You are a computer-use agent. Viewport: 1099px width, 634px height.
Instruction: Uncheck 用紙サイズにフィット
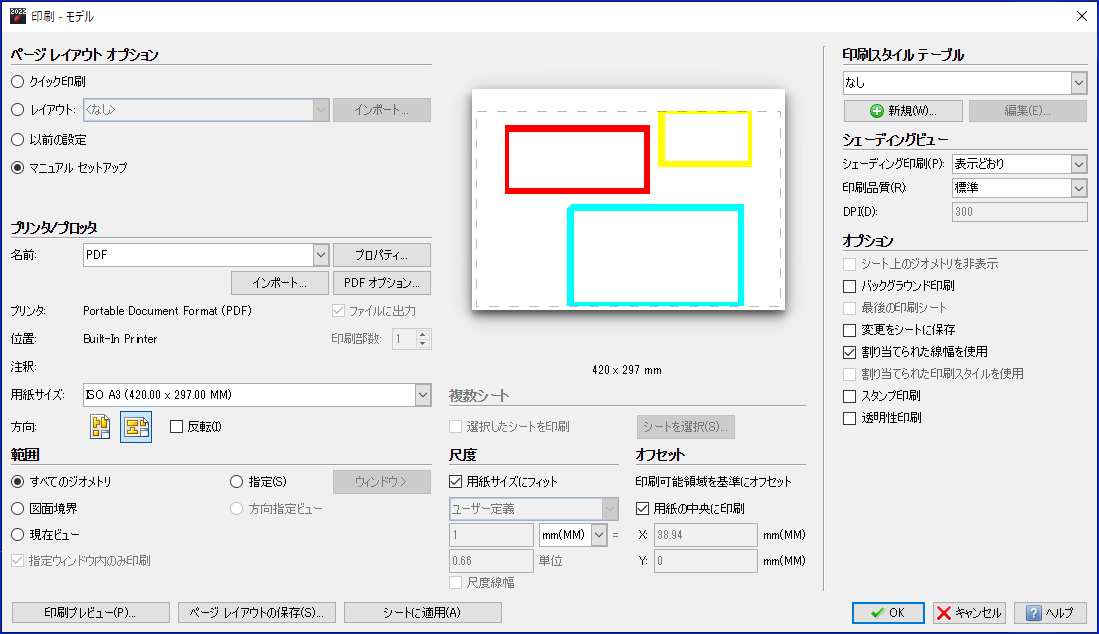coord(458,482)
